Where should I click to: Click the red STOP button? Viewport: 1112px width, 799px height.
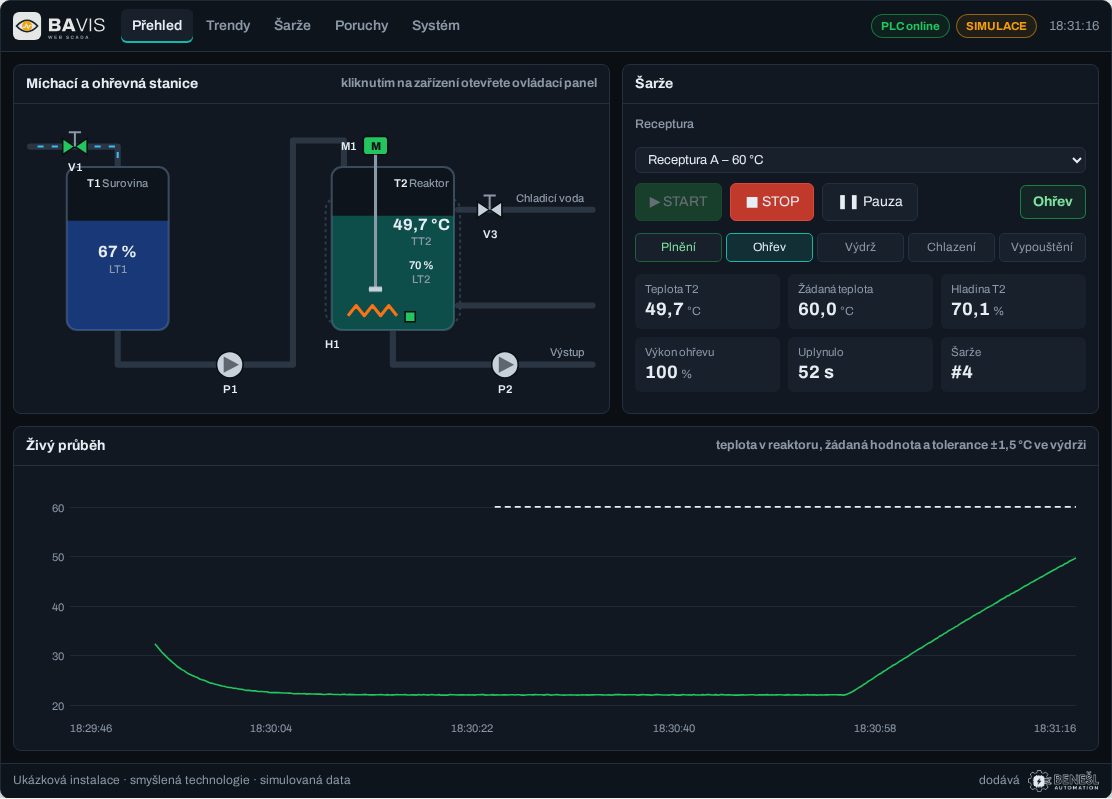(772, 202)
